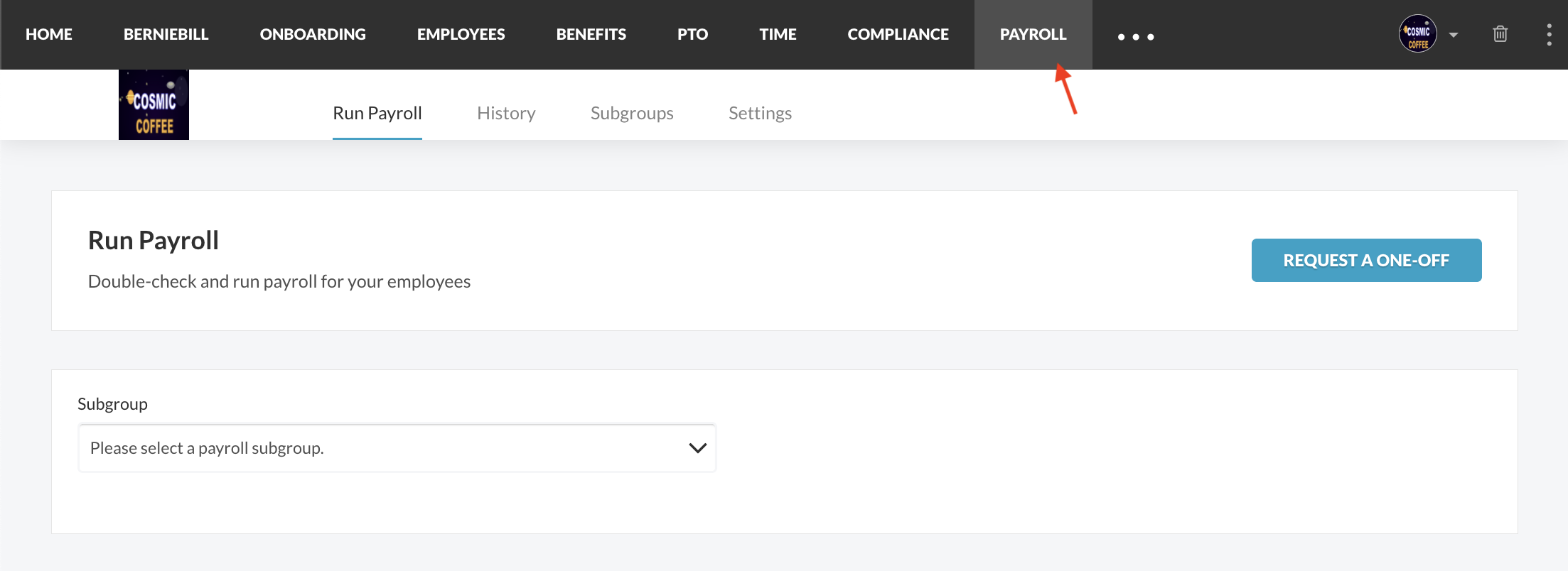Screen dimensions: 1568x571
Task: Click the square Cosmic Coffee company logo
Action: pos(154,104)
